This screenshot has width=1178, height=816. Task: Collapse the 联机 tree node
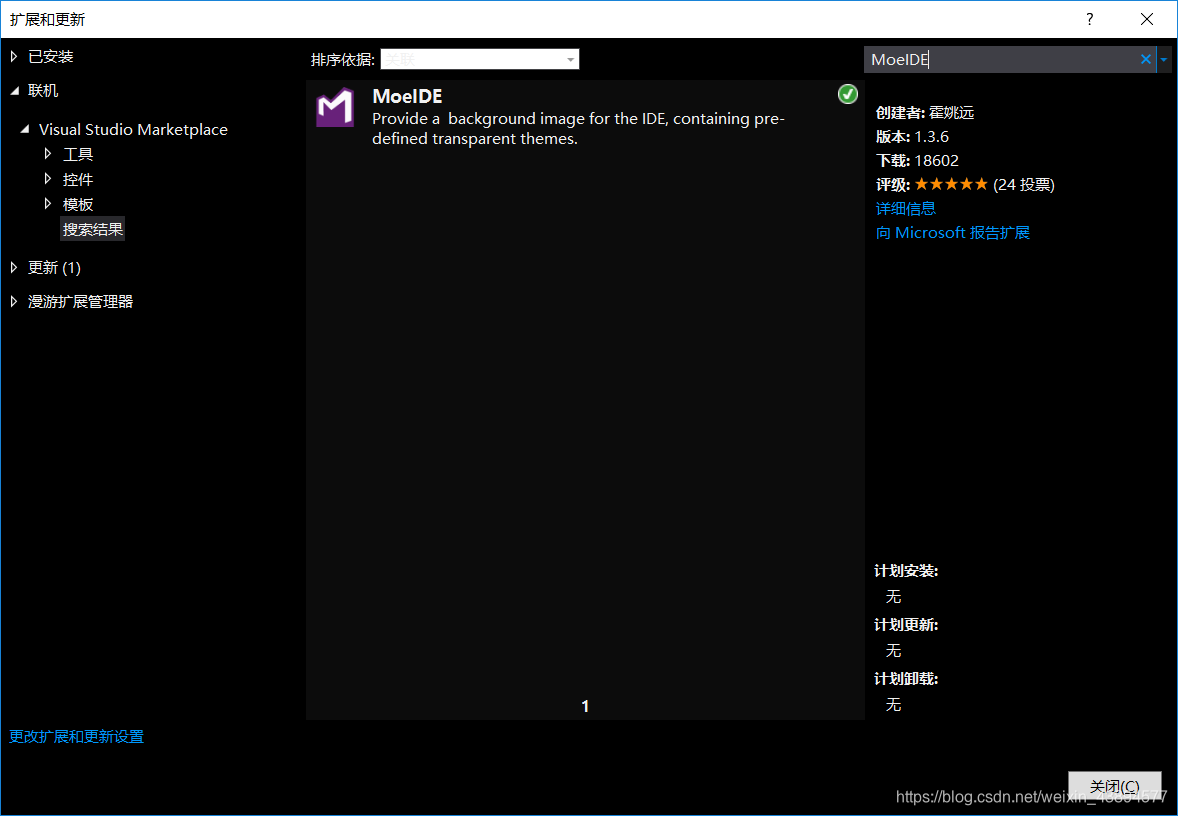pyautogui.click(x=14, y=91)
